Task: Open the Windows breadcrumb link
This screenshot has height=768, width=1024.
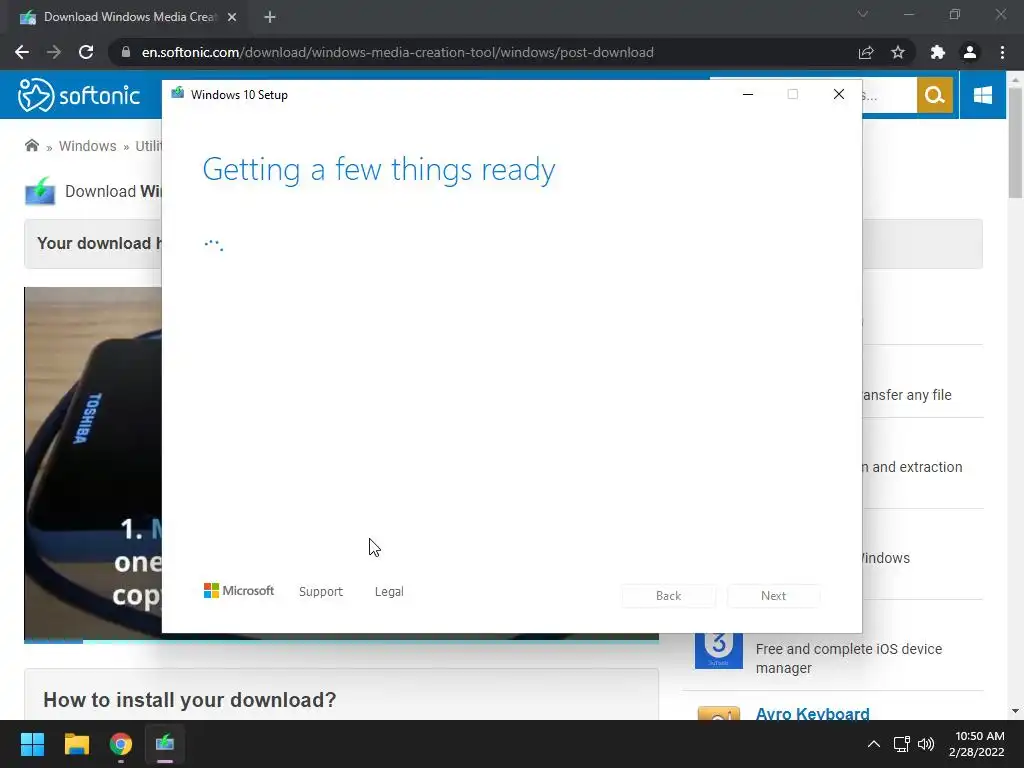Action: click(88, 146)
